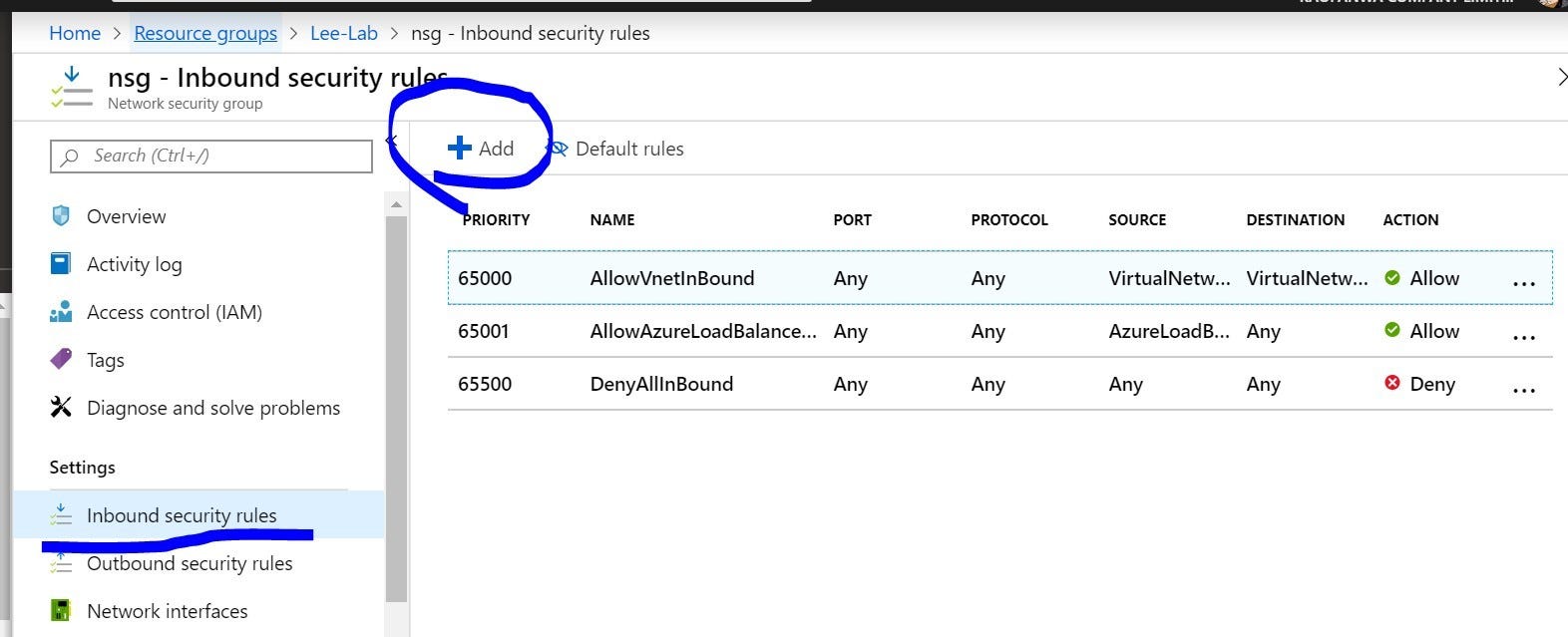
Task: Select rule name AllowVnetInBound
Action: coord(672,278)
